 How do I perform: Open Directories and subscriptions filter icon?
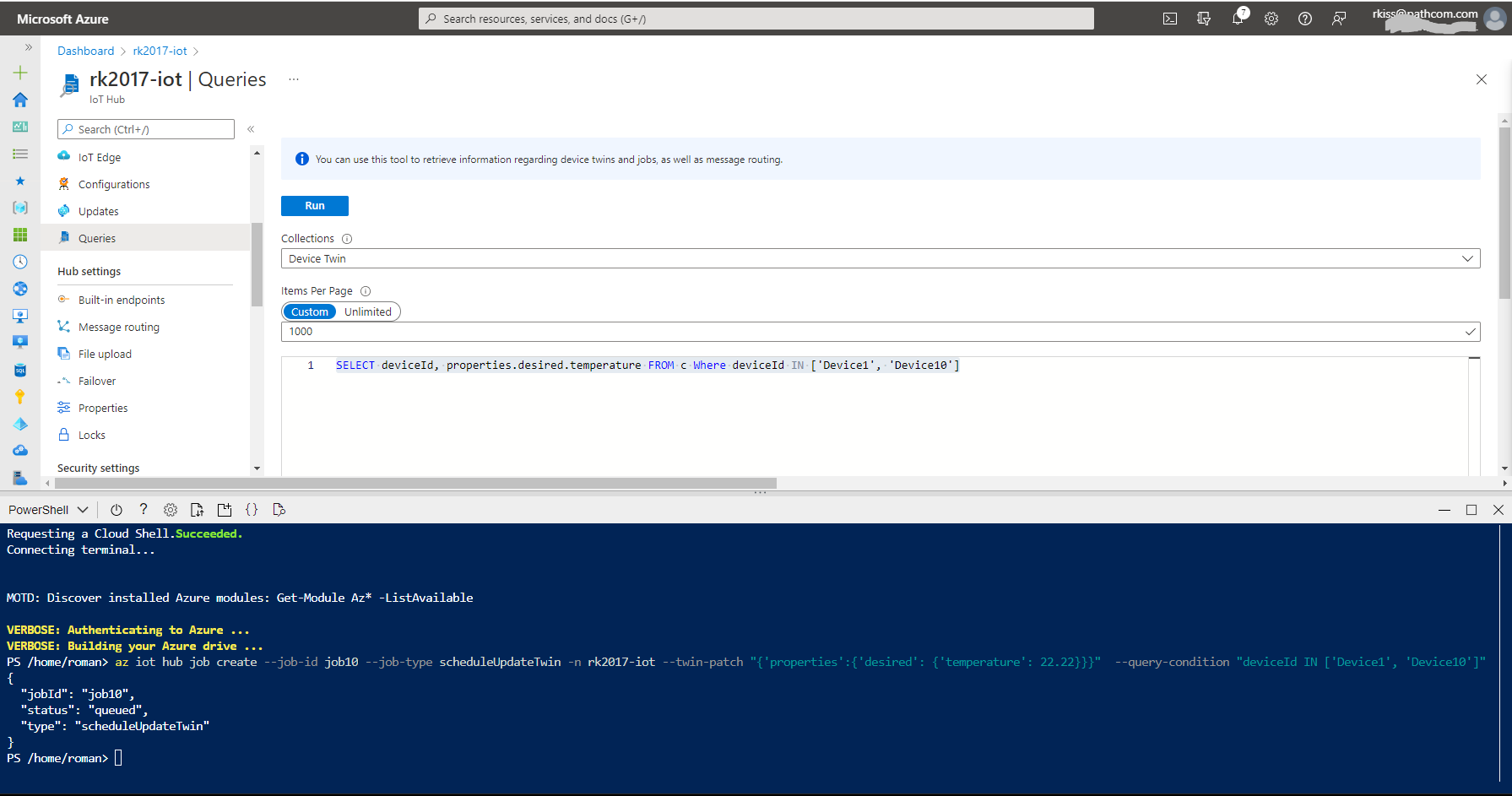pos(1204,19)
